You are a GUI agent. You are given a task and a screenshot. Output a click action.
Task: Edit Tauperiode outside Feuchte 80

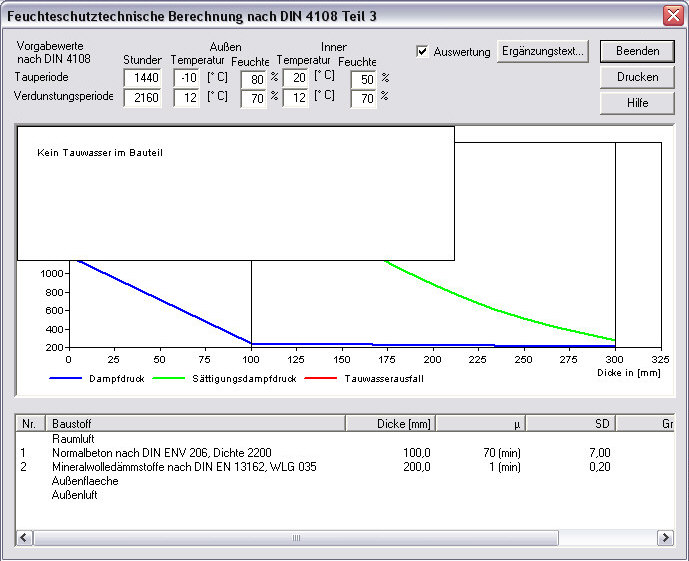point(254,80)
